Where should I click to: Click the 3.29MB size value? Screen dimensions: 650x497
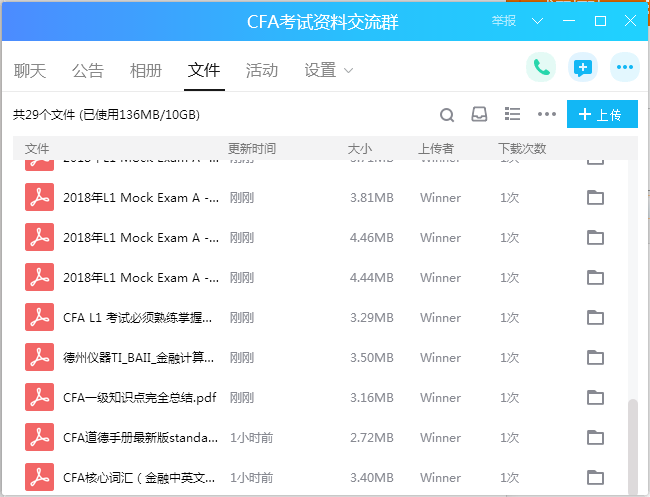pyautogui.click(x=371, y=318)
